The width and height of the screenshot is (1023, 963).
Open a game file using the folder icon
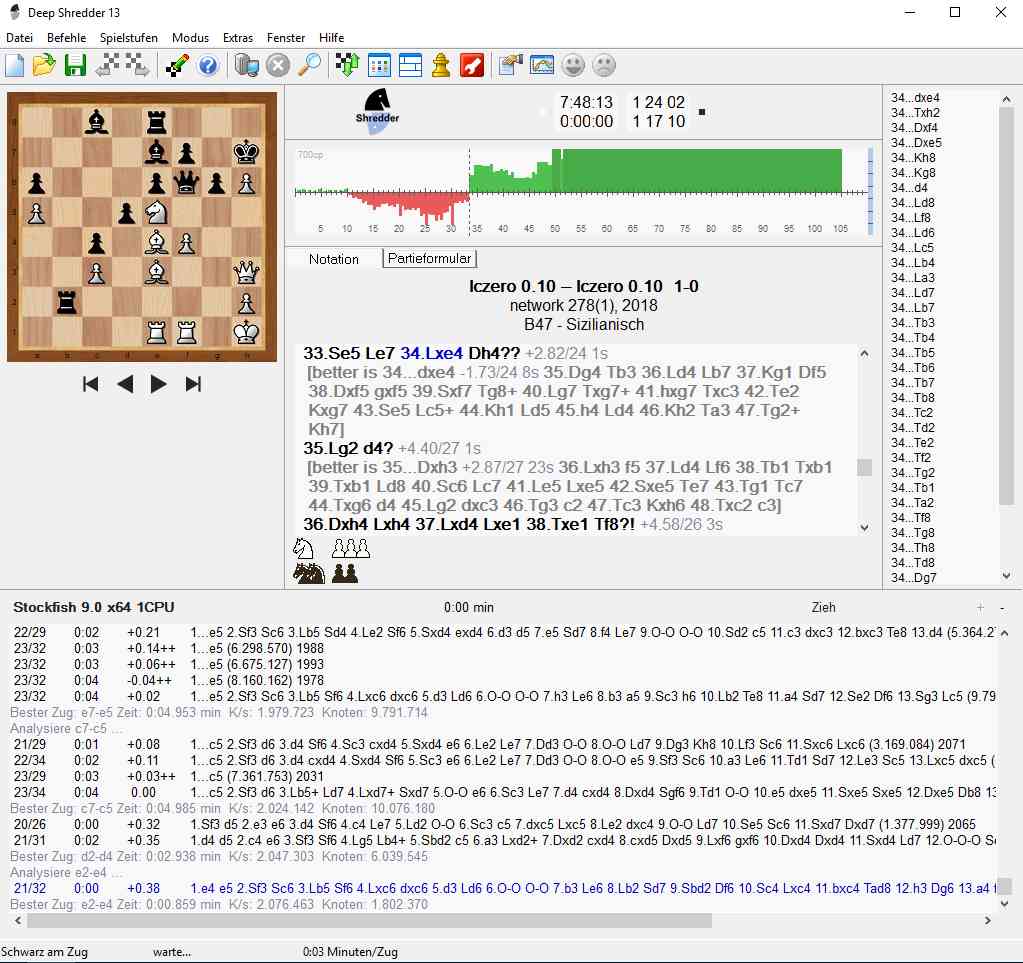point(43,64)
